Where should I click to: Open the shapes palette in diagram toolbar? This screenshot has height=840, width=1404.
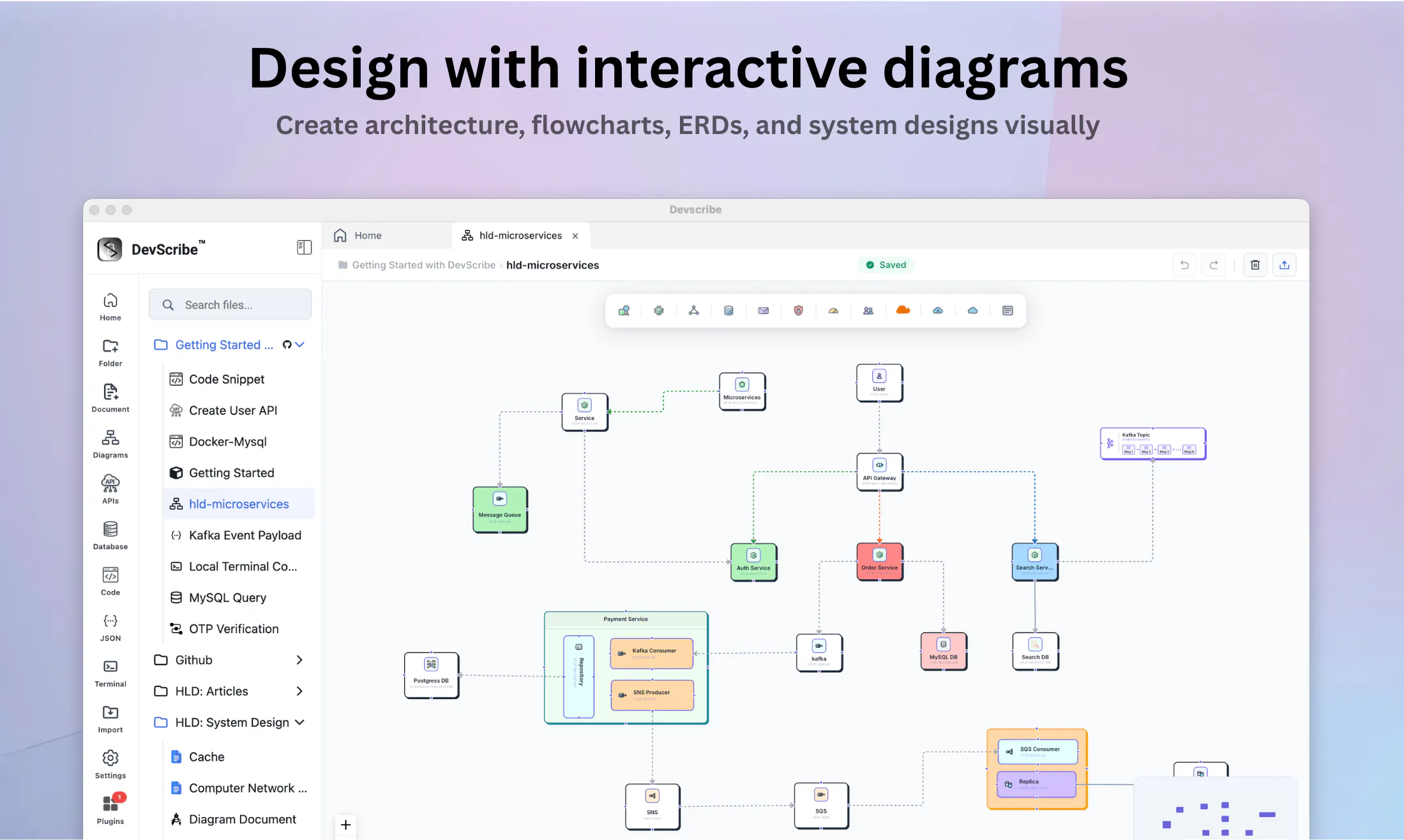coord(624,311)
